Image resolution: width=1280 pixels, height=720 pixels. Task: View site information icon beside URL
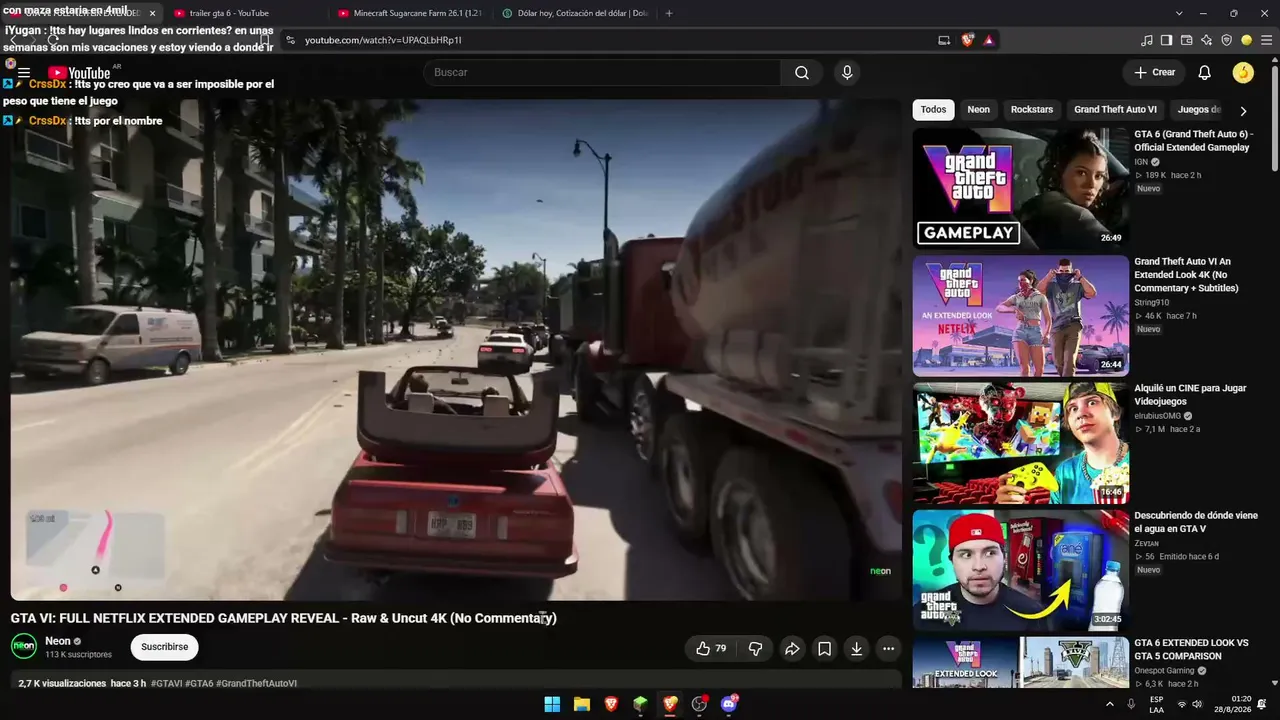tap(290, 40)
